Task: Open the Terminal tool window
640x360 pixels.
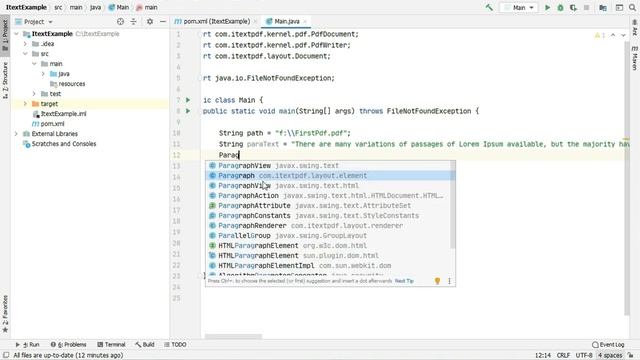Action: point(111,344)
